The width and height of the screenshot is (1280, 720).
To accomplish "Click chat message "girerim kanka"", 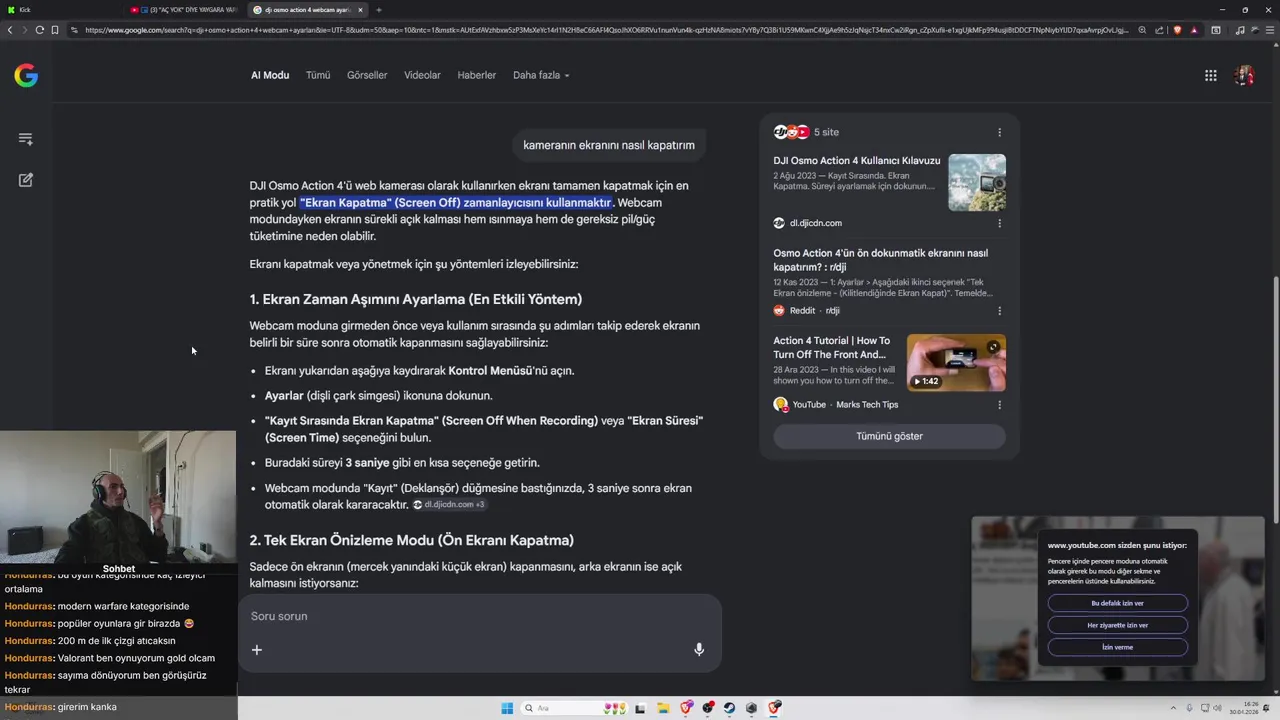I will (x=87, y=707).
